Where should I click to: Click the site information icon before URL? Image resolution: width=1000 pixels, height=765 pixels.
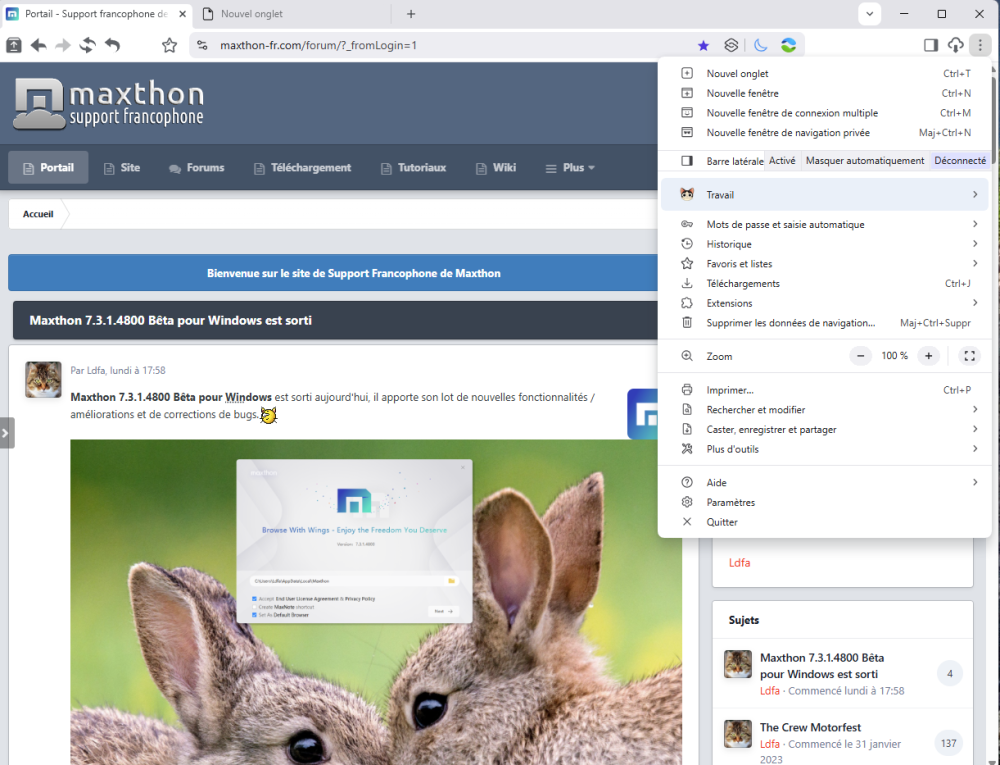pyautogui.click(x=202, y=45)
